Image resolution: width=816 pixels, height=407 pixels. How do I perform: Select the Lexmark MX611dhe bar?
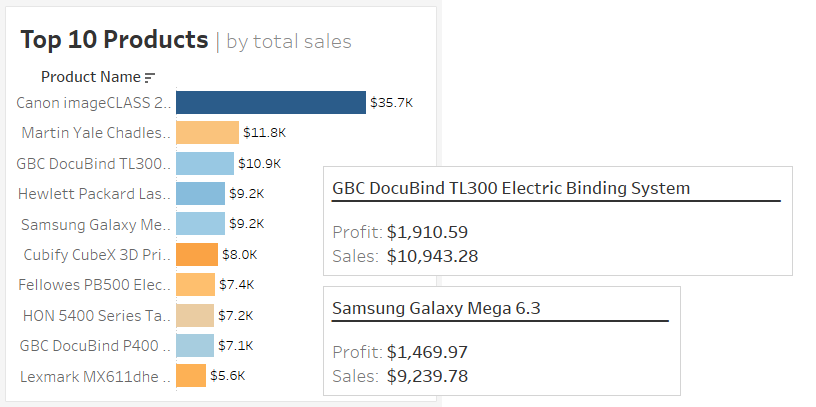190,376
